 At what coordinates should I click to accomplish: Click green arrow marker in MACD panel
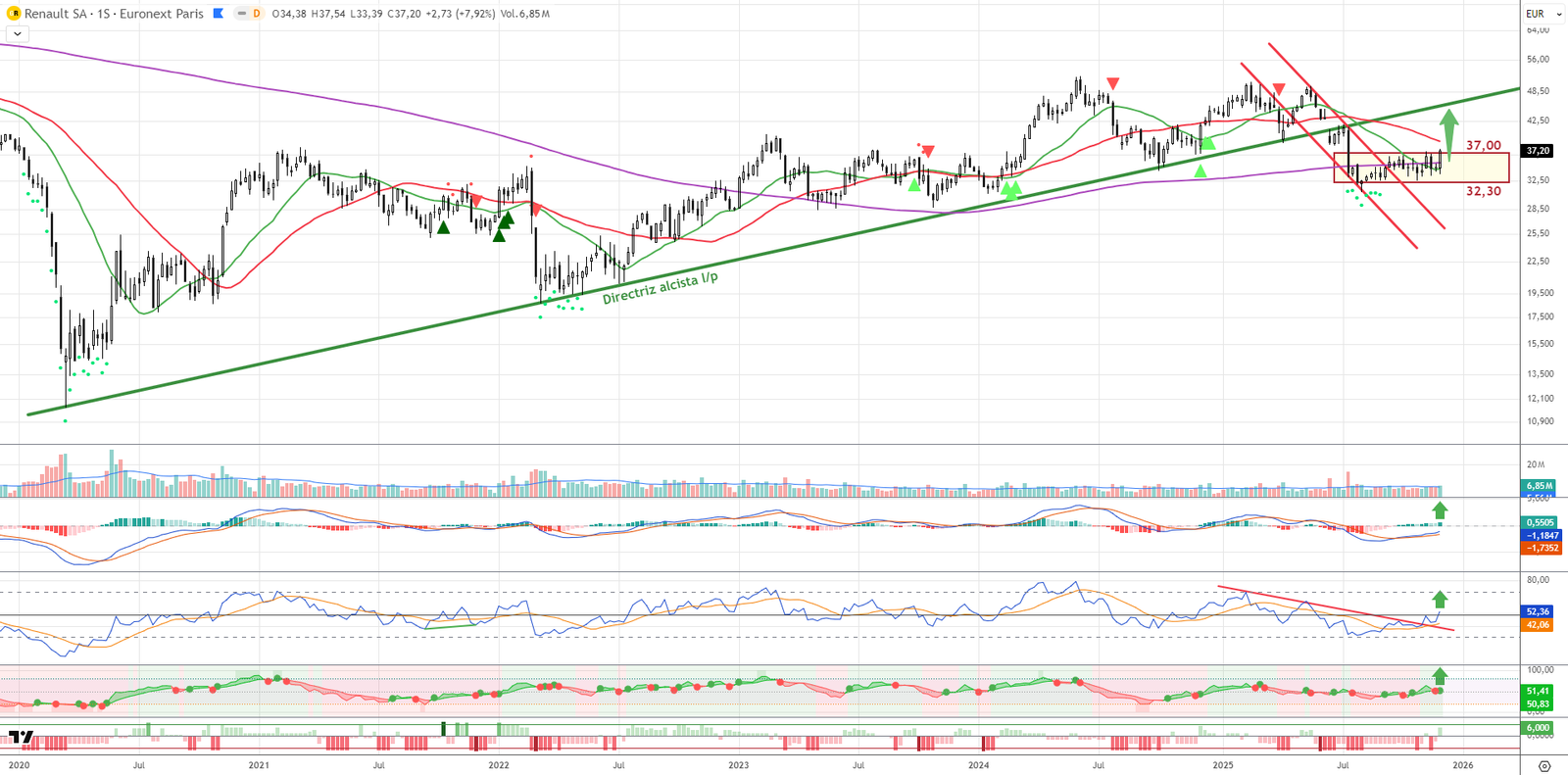pos(1440,510)
